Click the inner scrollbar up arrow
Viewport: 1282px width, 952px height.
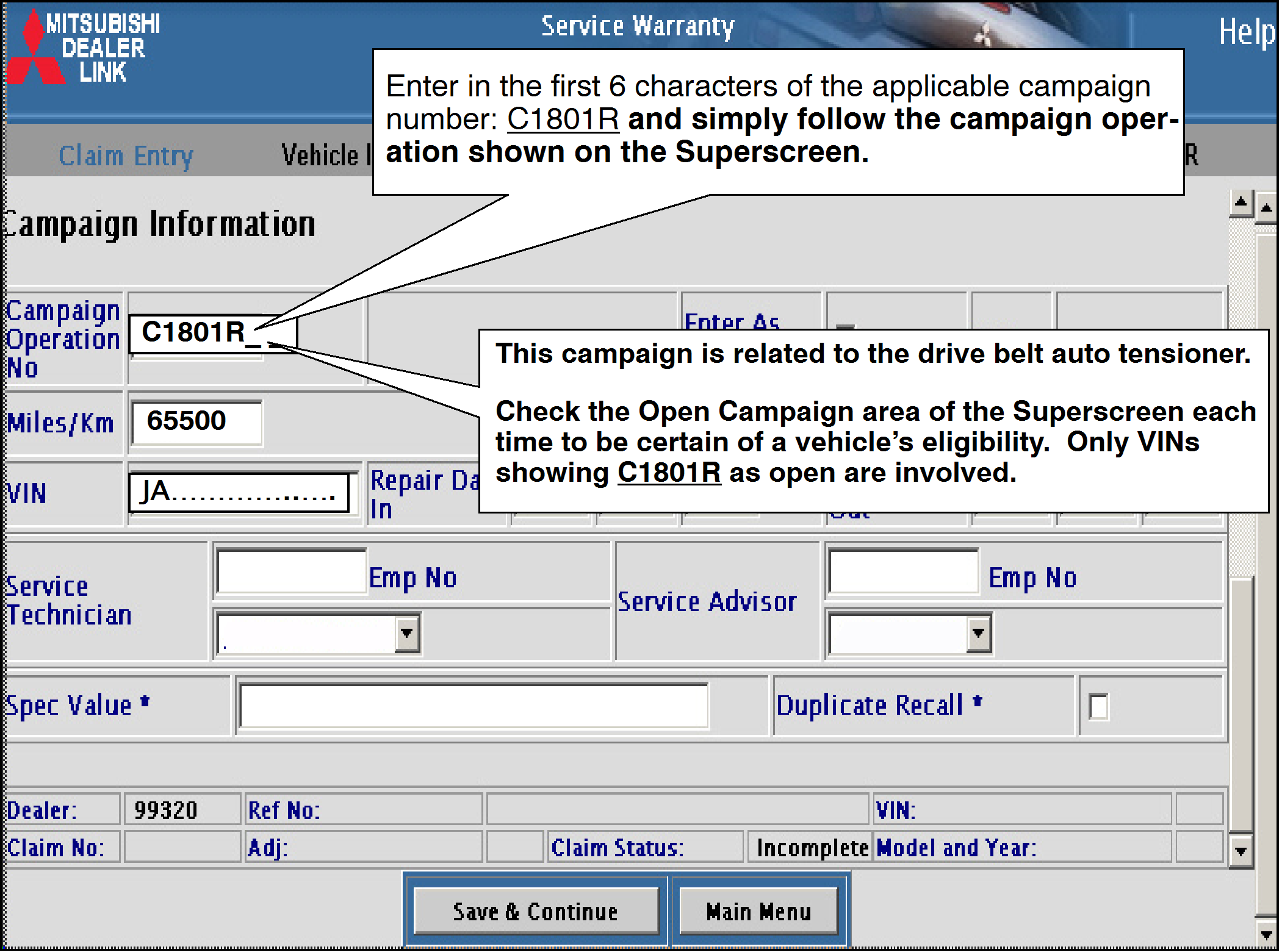click(1241, 203)
